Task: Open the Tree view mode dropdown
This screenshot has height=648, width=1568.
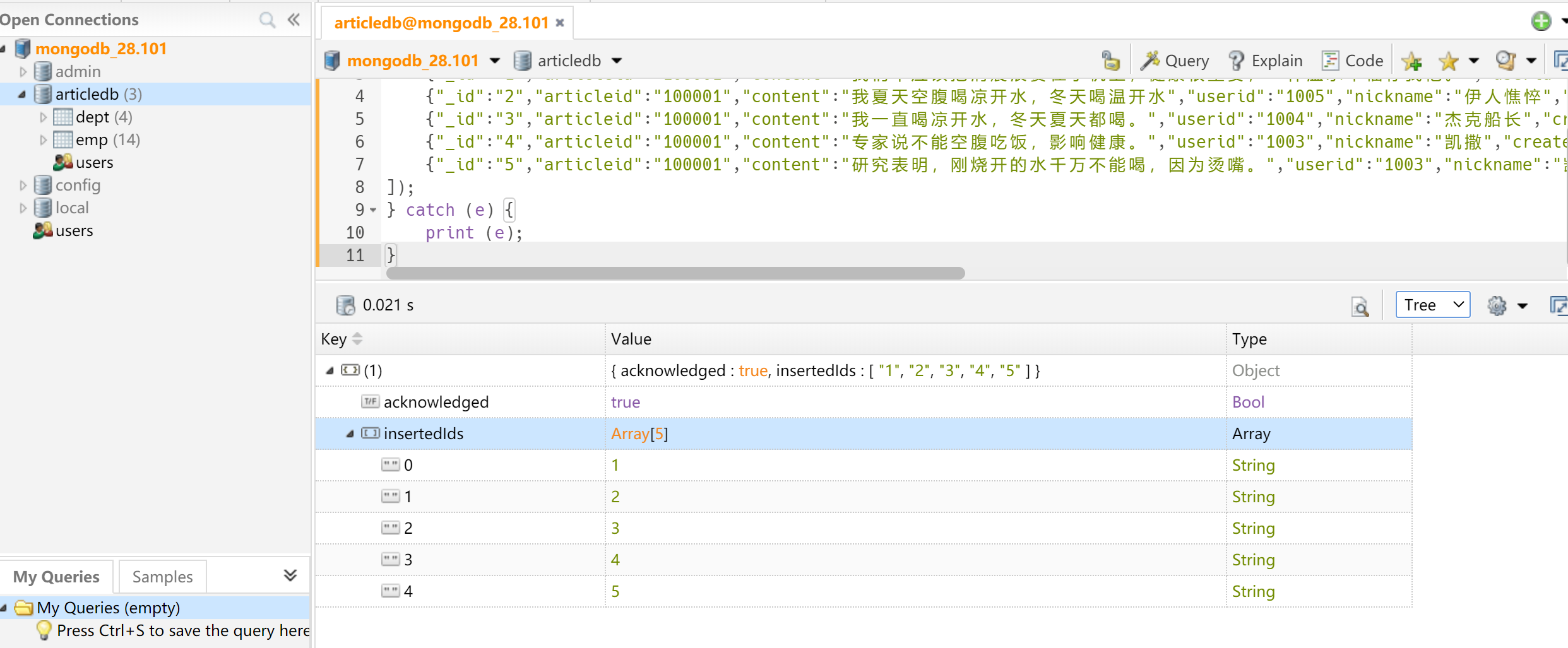Action: coord(1432,305)
